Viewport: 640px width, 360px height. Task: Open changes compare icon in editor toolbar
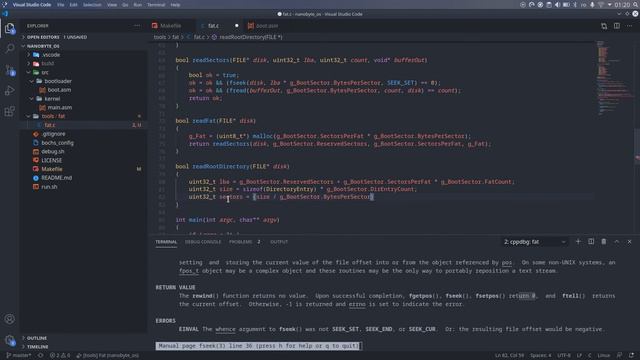click(x=604, y=26)
